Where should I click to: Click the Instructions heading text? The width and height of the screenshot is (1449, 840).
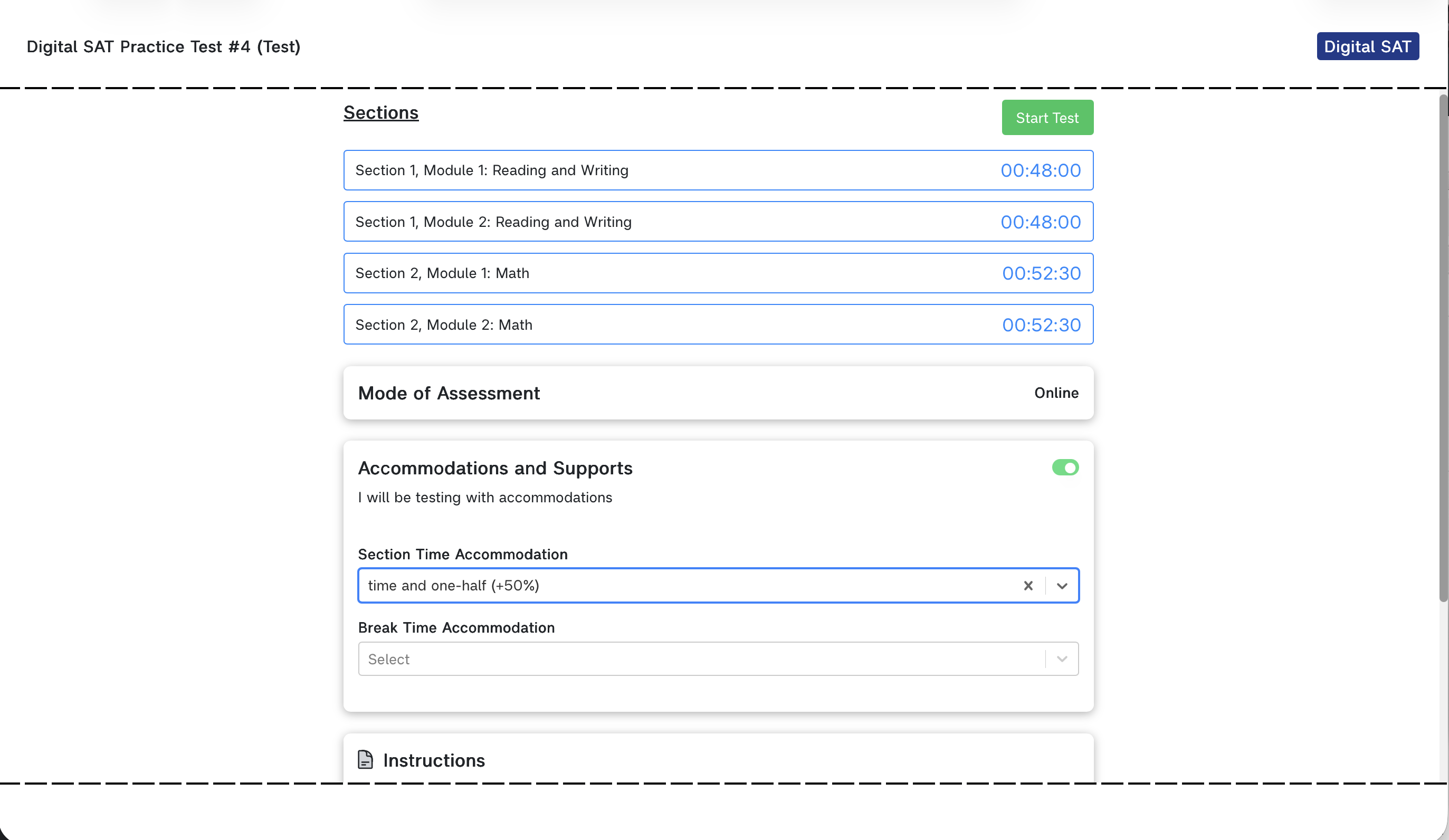pyautogui.click(x=434, y=760)
